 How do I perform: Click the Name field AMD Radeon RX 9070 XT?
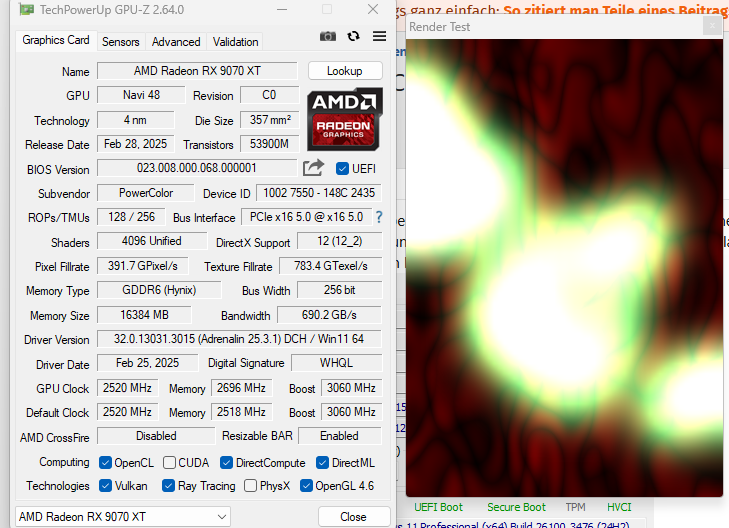click(197, 71)
